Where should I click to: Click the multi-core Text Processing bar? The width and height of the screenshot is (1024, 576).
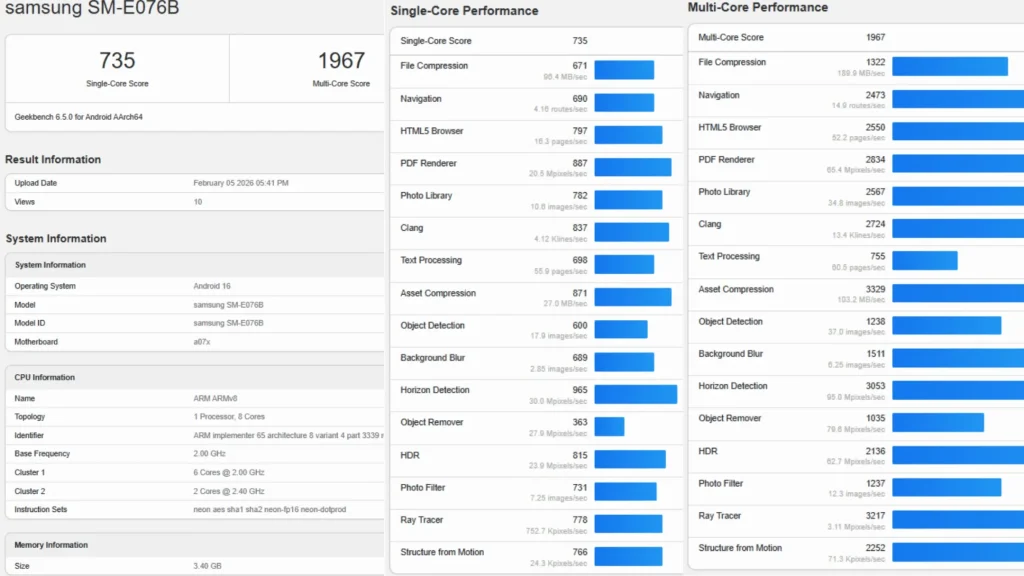pos(924,261)
